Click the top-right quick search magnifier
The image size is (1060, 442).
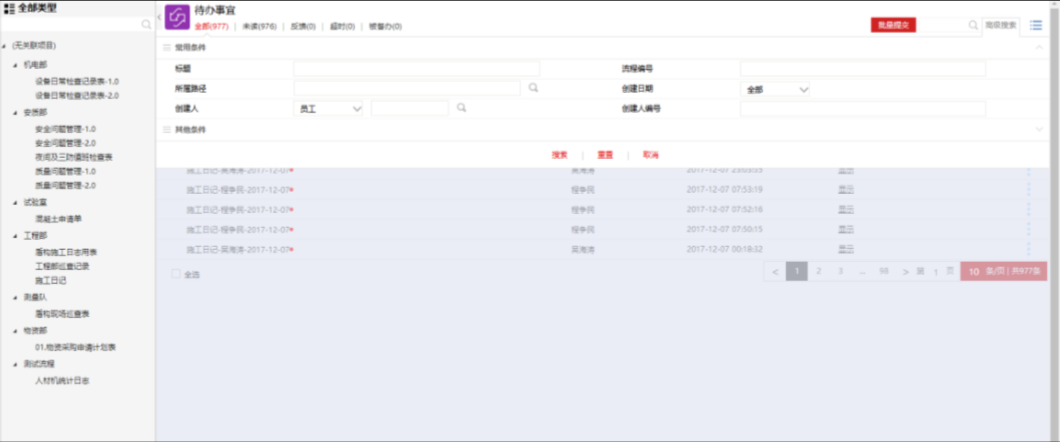[973, 25]
